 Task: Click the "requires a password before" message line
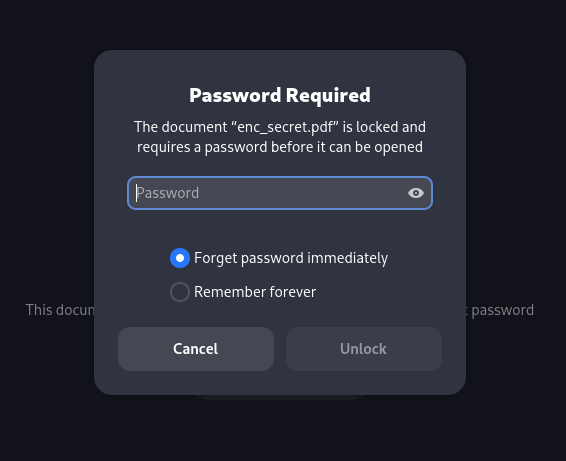point(203,147)
